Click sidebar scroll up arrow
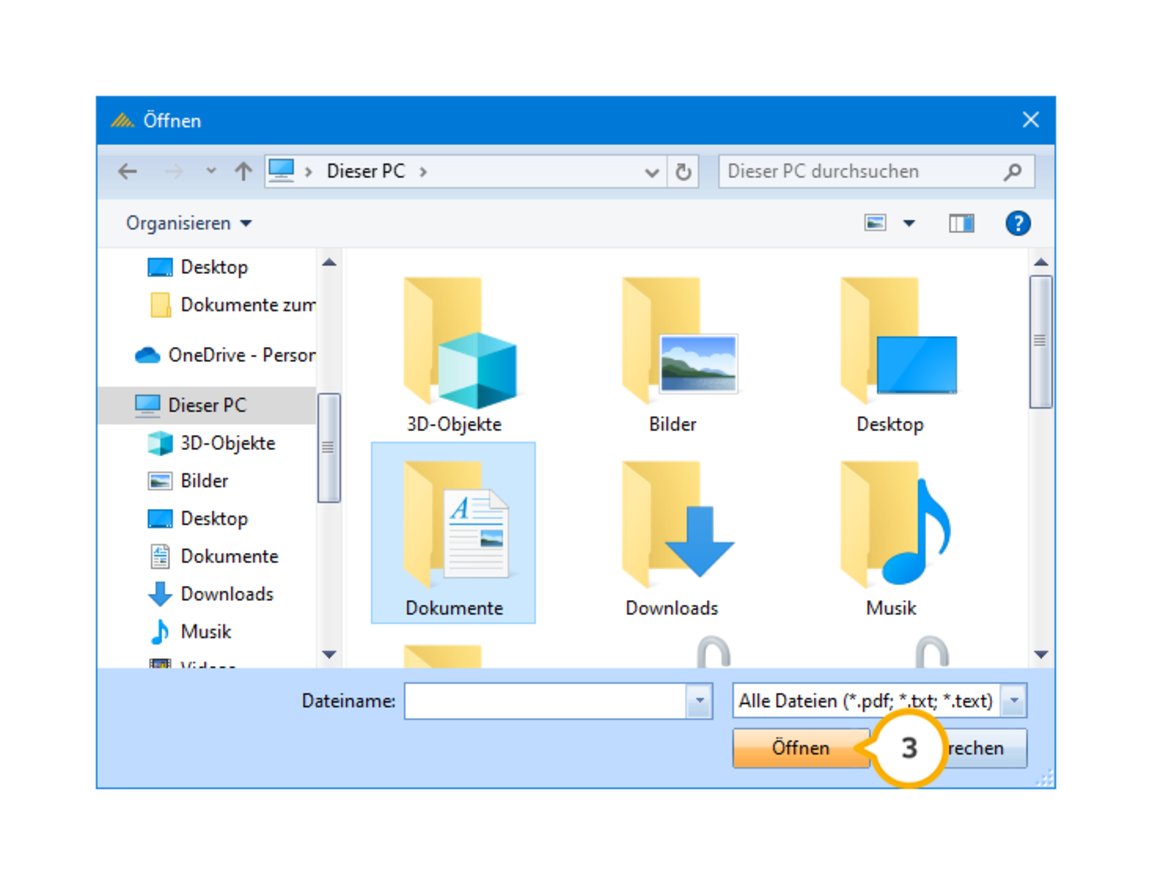This screenshot has height=885, width=1152. click(329, 263)
